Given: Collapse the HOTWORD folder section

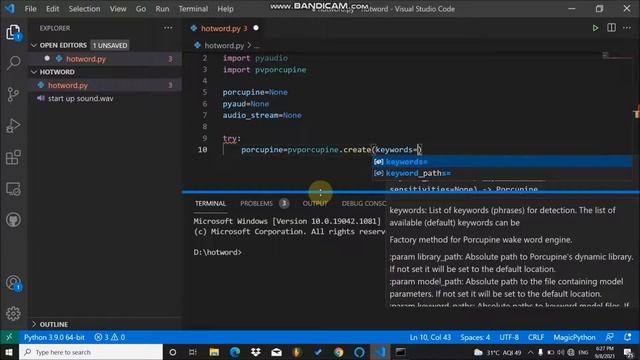Looking at the screenshot, I should (x=34, y=72).
